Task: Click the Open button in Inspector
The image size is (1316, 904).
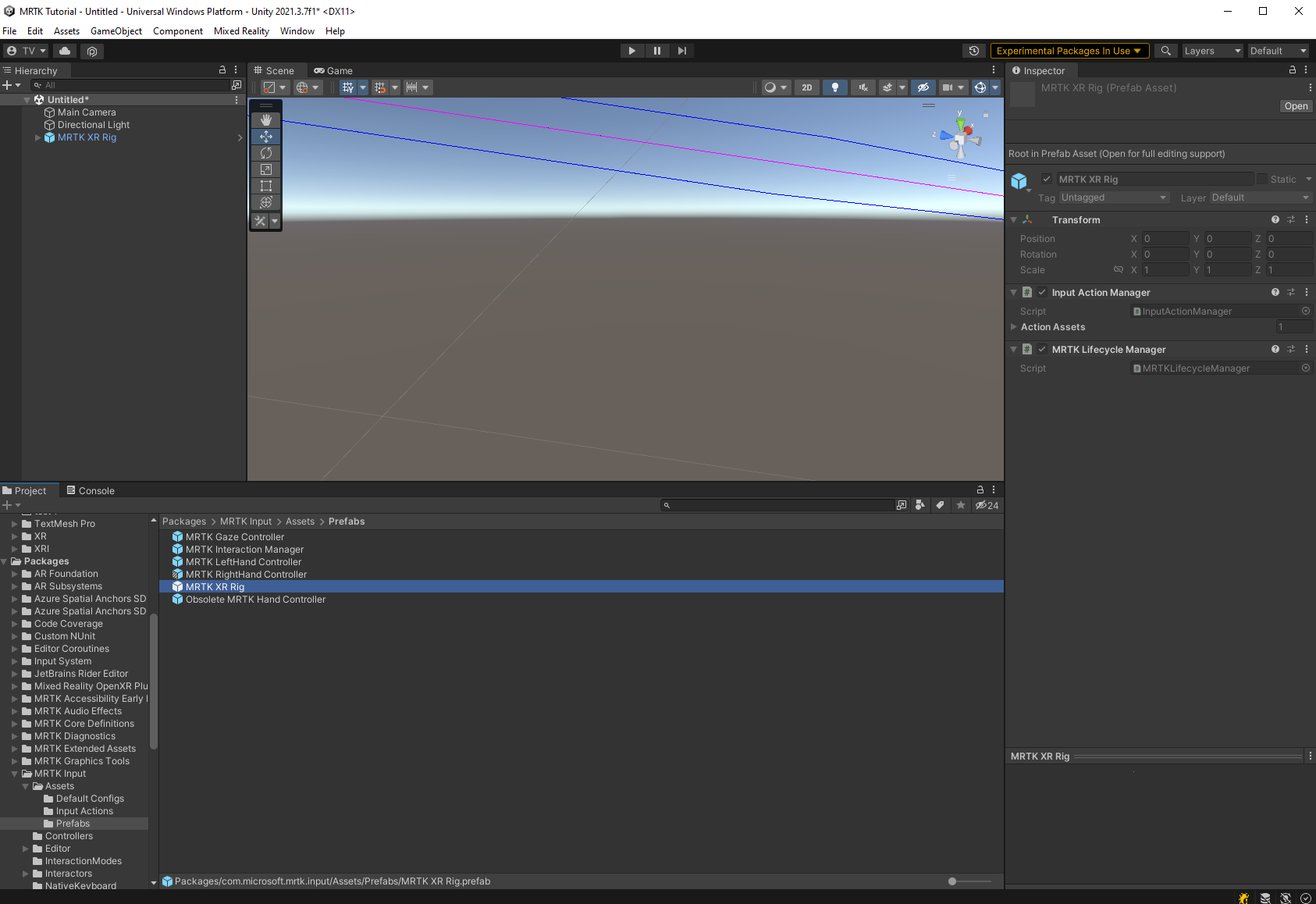Action: pyautogui.click(x=1295, y=106)
